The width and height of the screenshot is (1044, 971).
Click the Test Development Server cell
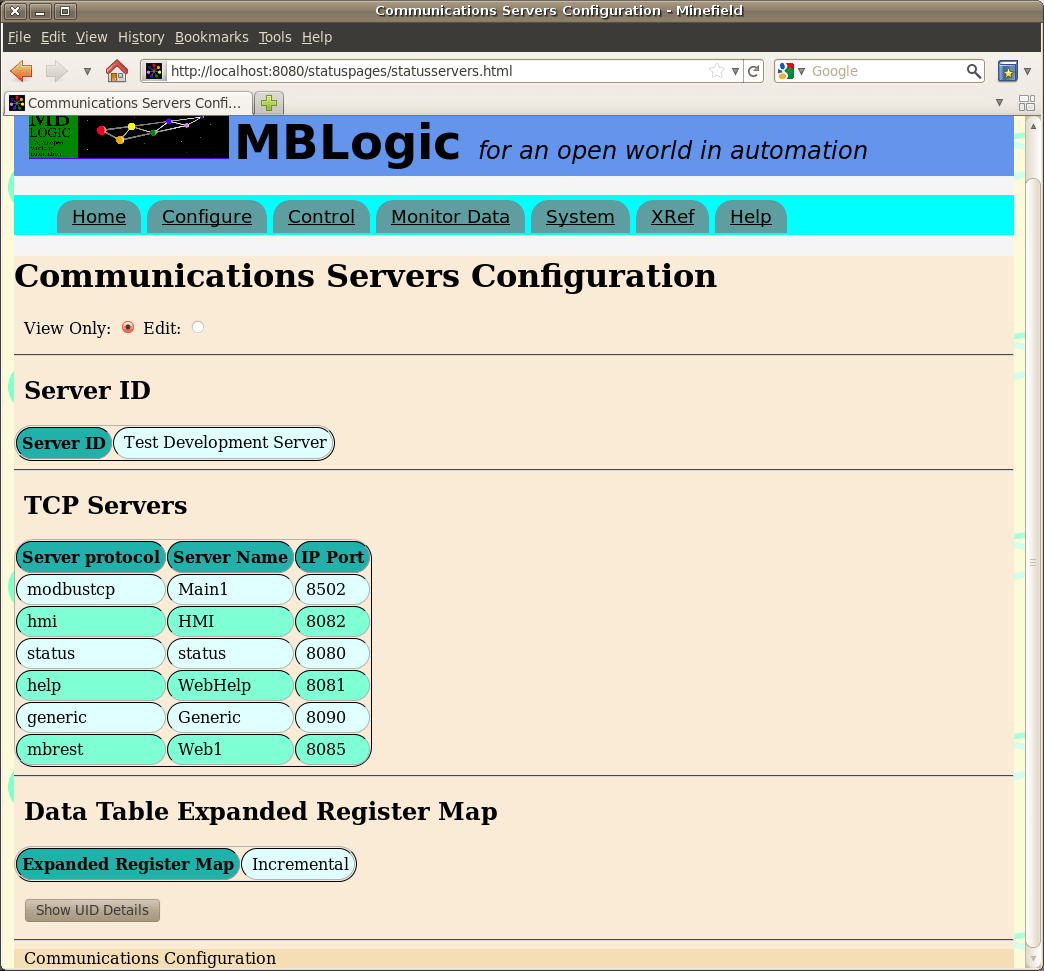pyautogui.click(x=224, y=443)
